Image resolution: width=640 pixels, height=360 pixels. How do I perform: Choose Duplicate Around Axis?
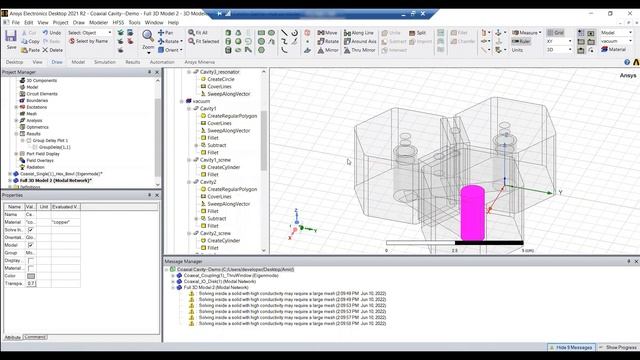[360, 41]
